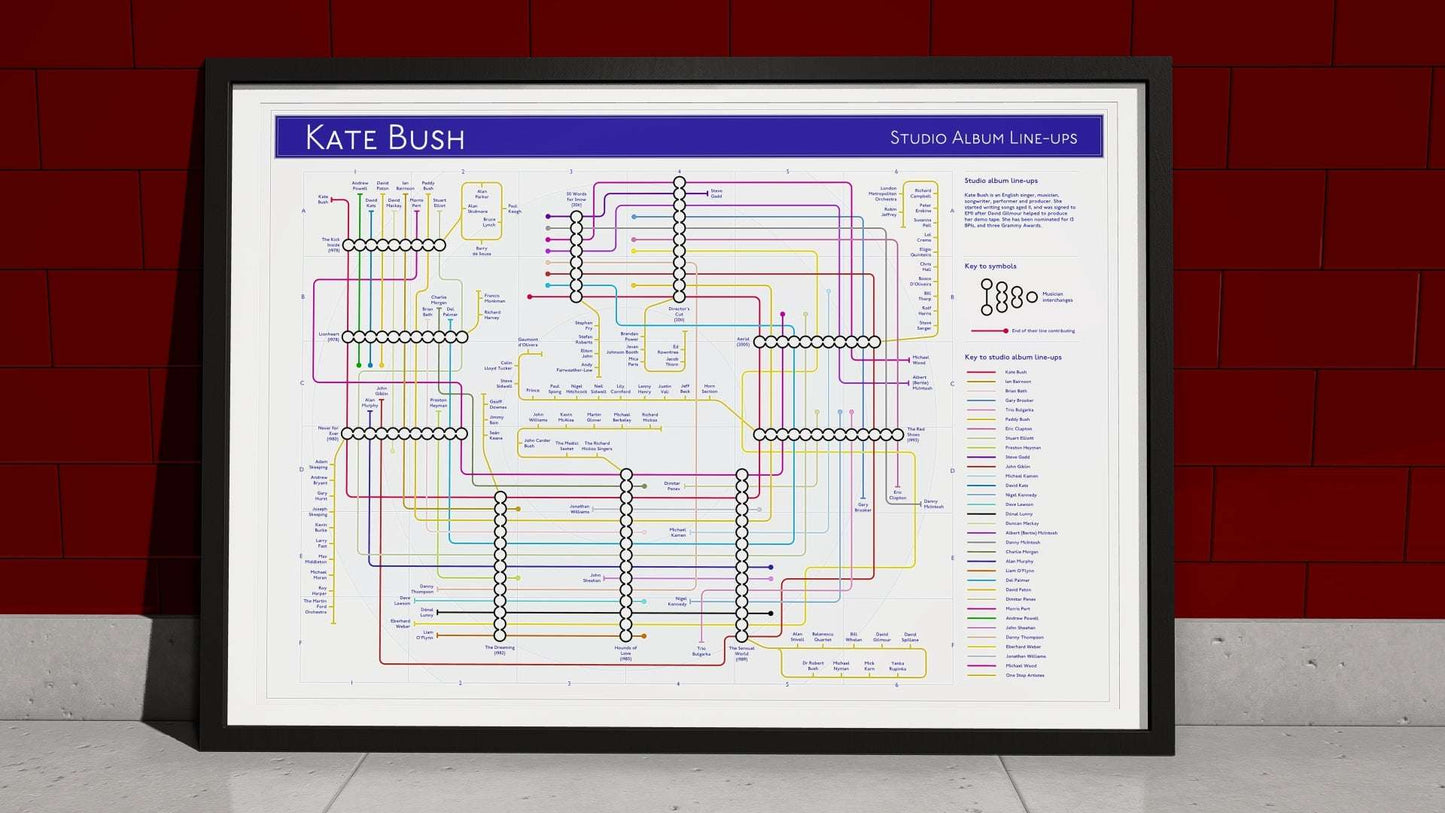Click the "Michael Nyman" name
Viewport: 1445px width, 813px height.
click(x=841, y=665)
